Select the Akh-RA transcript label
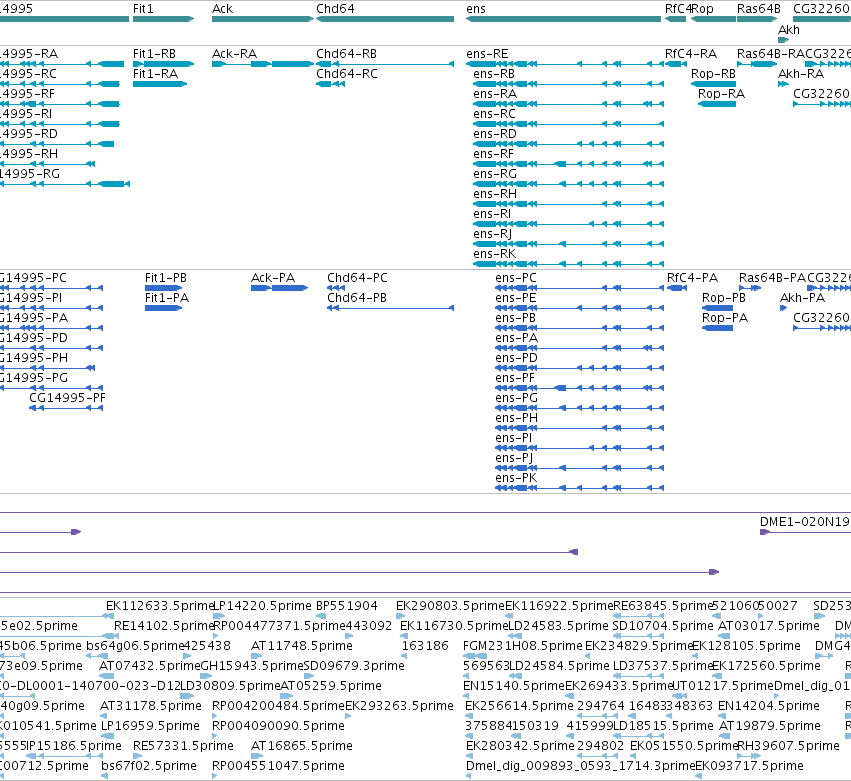This screenshot has height=781, width=851. pos(801,74)
